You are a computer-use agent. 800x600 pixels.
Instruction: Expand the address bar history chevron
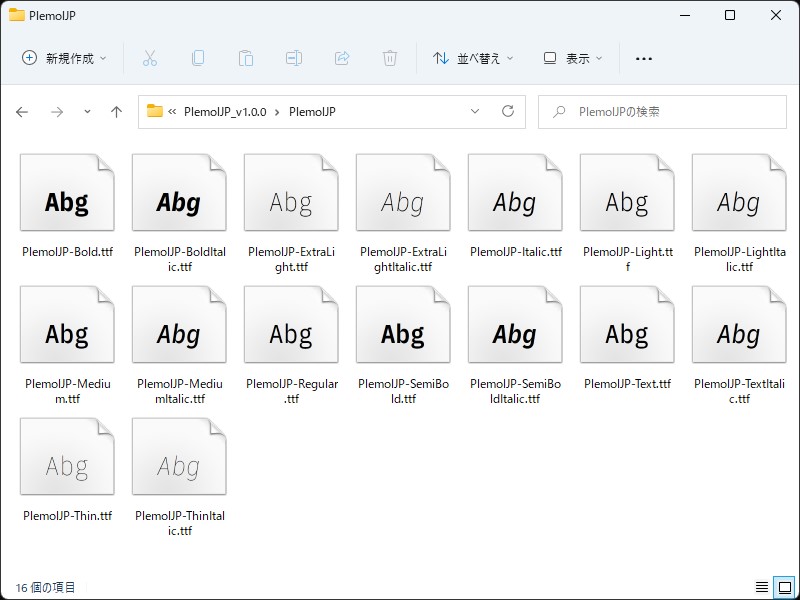tap(475, 112)
